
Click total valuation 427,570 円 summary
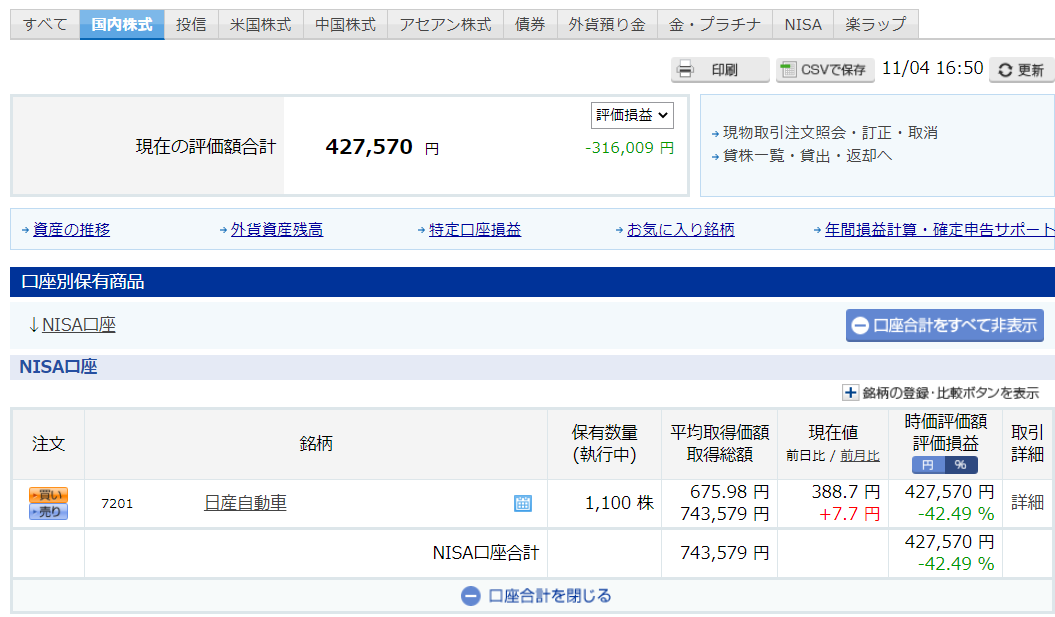[x=382, y=147]
